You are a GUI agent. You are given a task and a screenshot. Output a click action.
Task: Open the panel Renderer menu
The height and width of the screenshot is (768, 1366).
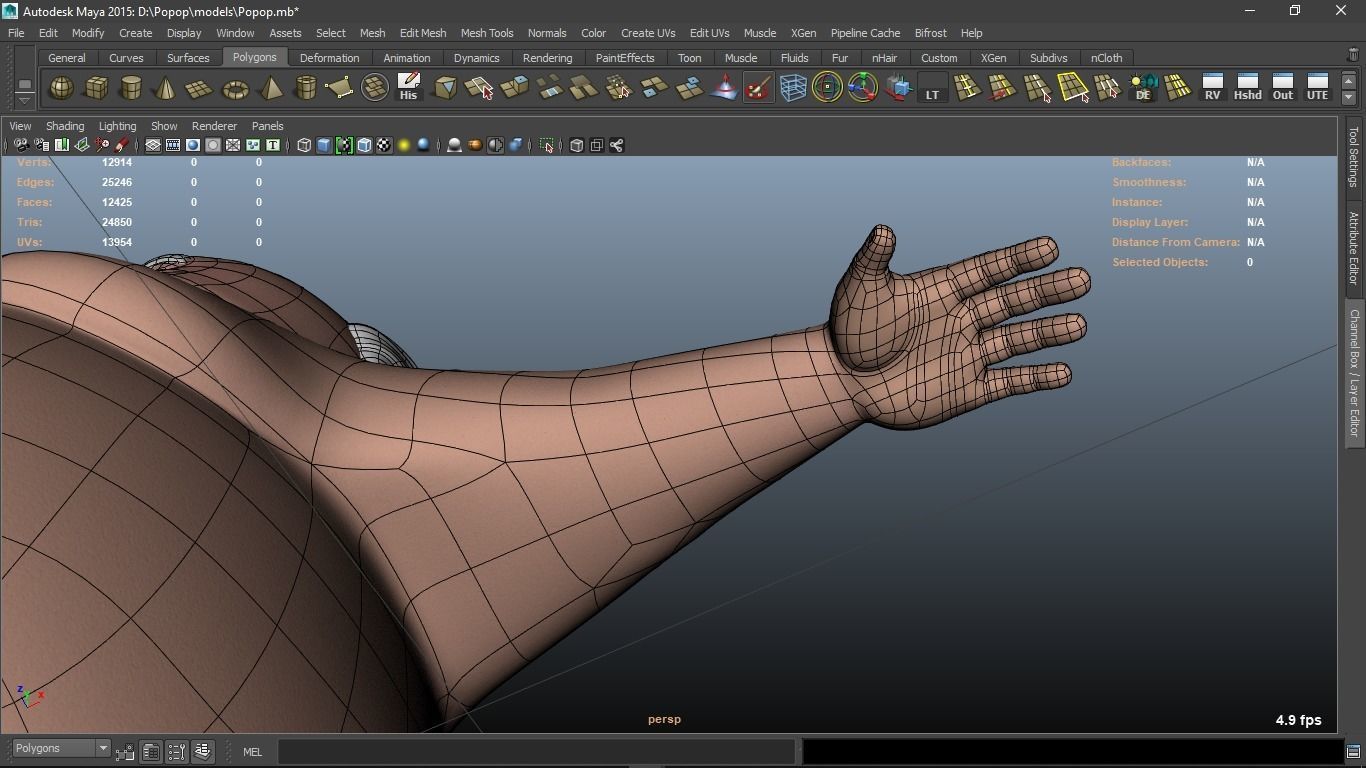pyautogui.click(x=214, y=126)
